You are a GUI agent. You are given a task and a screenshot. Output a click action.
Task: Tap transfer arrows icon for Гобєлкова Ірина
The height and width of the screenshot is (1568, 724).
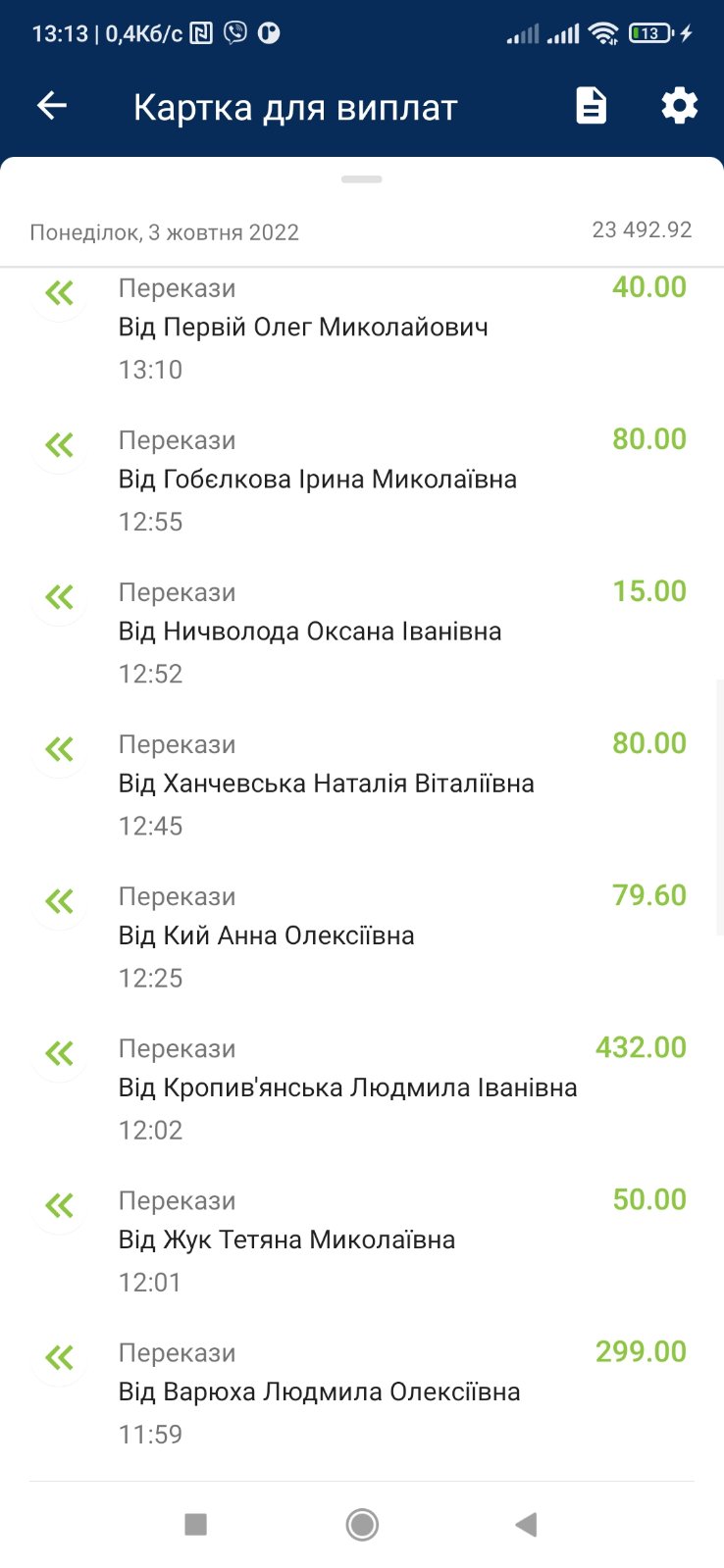point(60,445)
